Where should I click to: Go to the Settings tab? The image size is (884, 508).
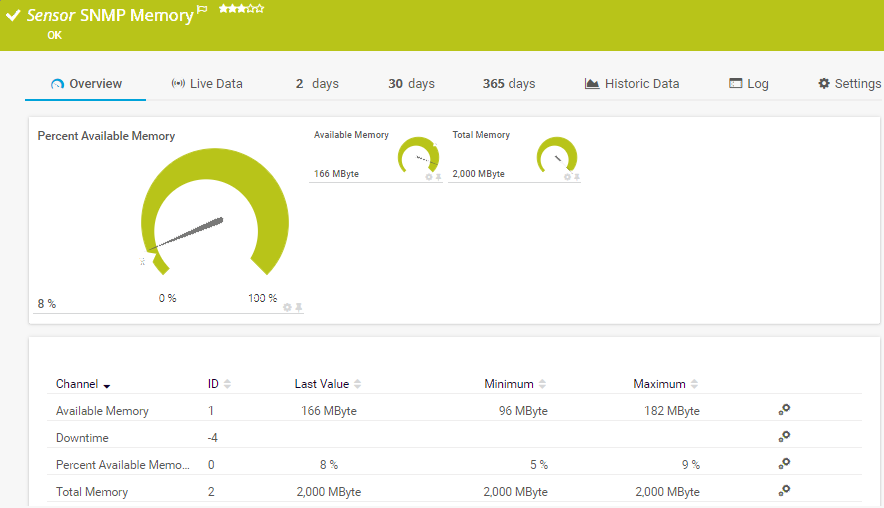[x=849, y=84]
